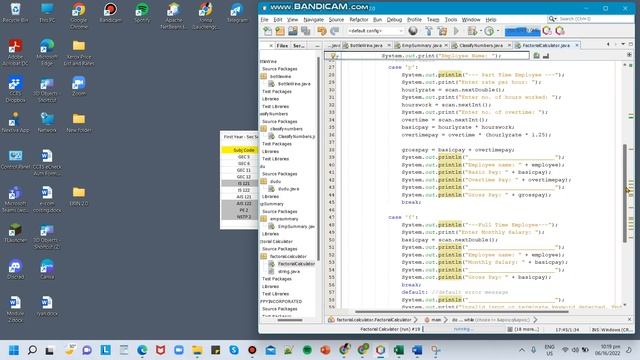Click the New Project toolbar icon

point(280,31)
